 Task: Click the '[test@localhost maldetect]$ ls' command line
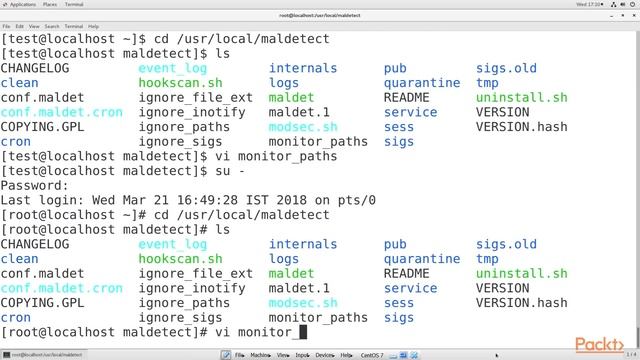115,54
